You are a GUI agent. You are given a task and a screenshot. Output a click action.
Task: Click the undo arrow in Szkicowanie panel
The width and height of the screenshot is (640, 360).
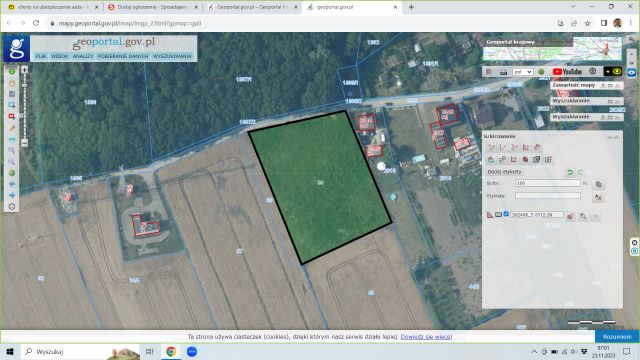(570, 172)
